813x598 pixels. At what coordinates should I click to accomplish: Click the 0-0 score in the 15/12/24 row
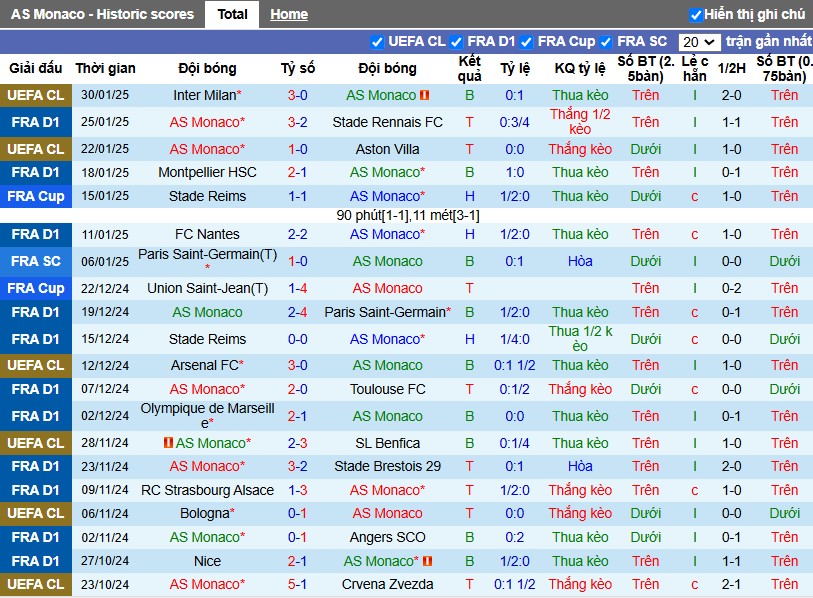click(298, 339)
